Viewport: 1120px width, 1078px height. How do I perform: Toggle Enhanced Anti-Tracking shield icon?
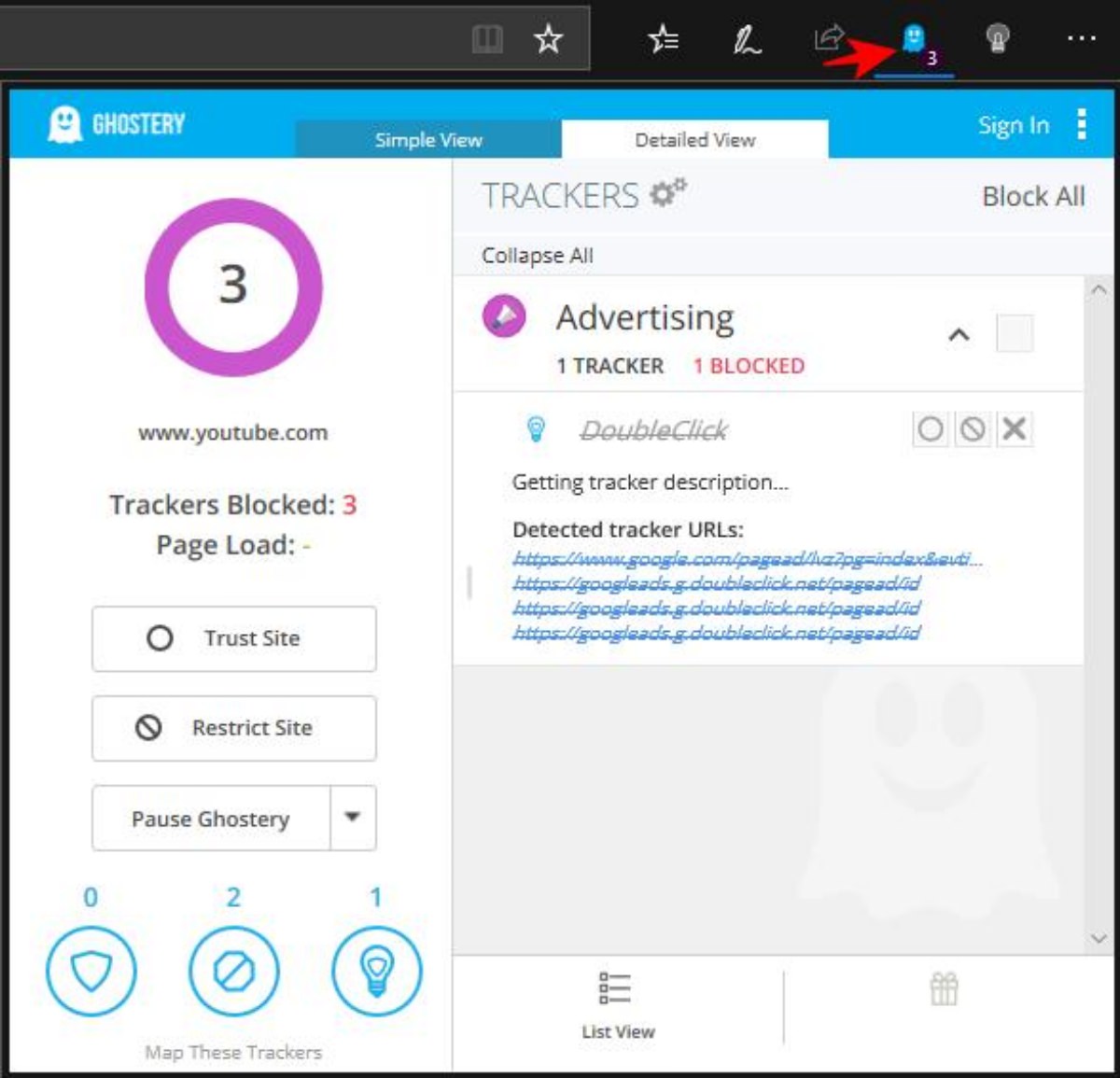(91, 972)
